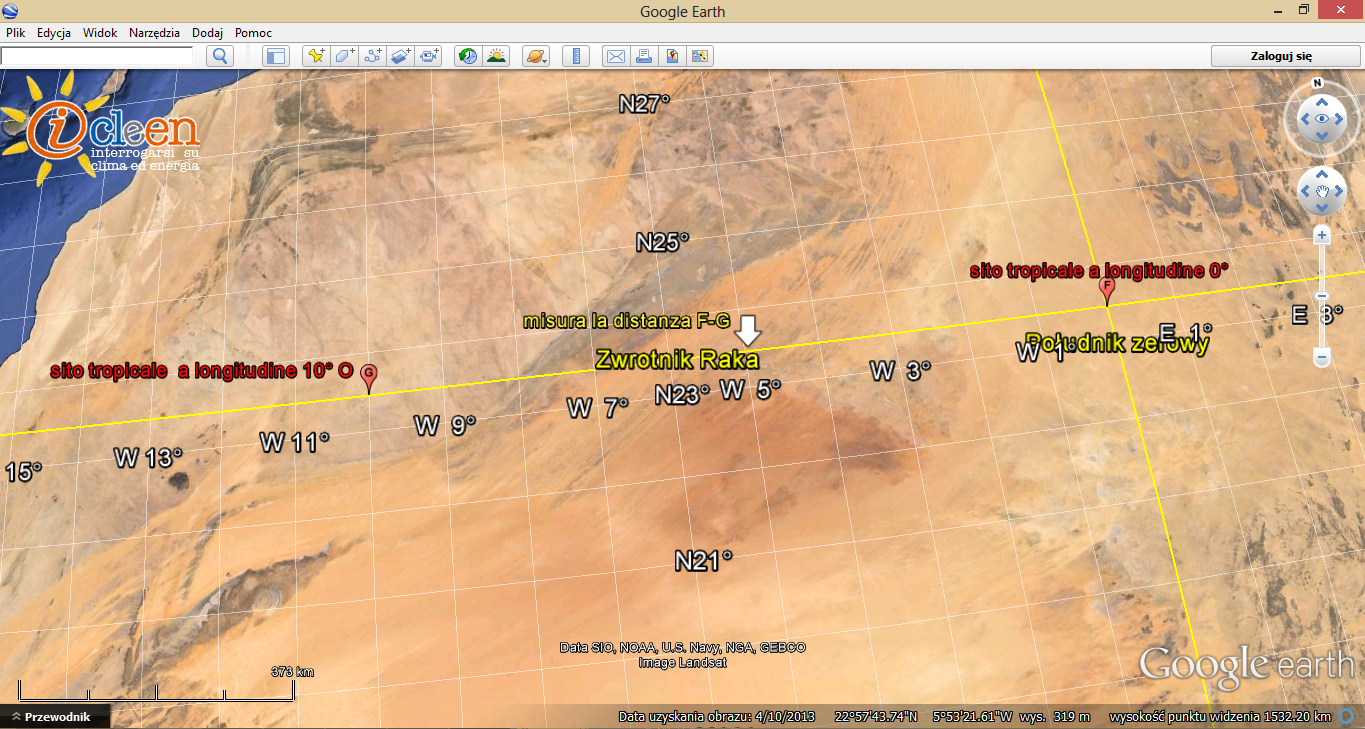Open the Narzędzia menu
The width and height of the screenshot is (1365, 729).
coord(154,33)
